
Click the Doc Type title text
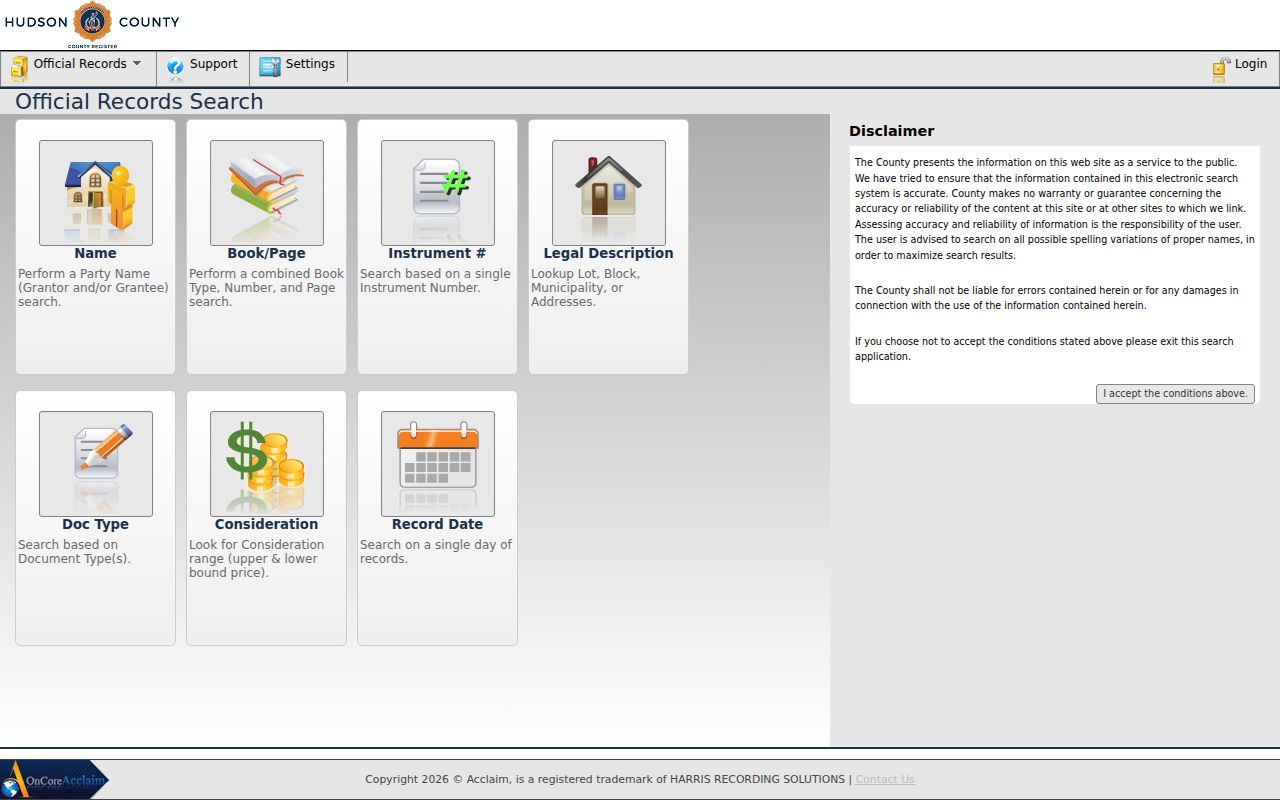coord(96,525)
